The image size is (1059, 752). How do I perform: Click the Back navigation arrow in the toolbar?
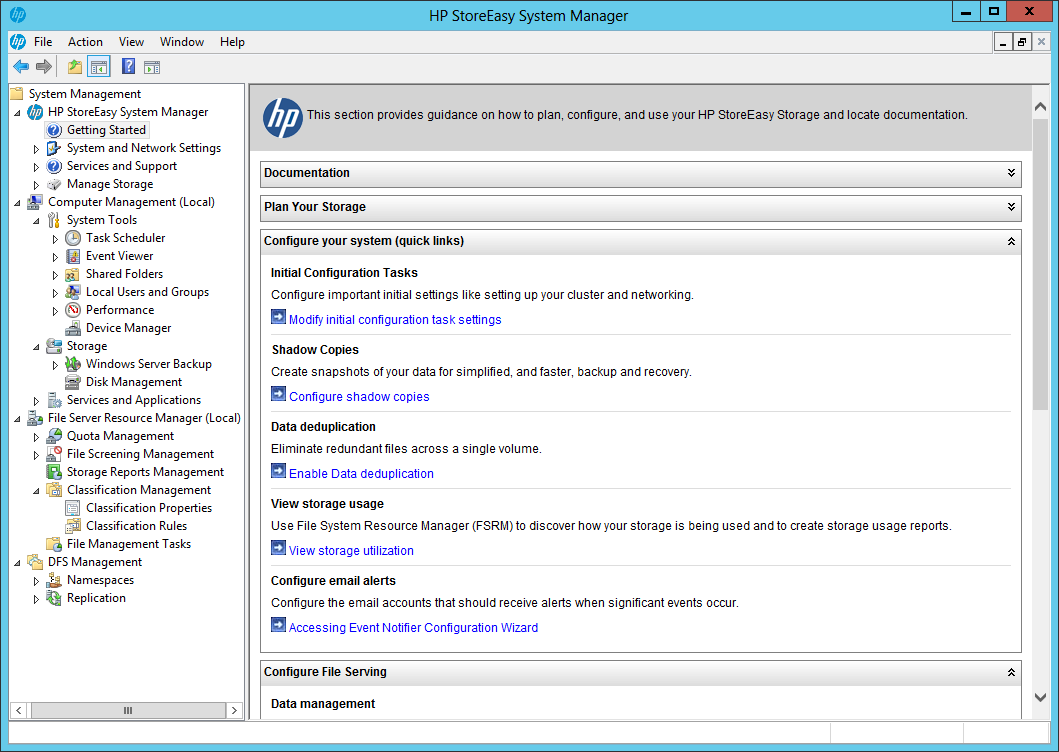point(20,66)
